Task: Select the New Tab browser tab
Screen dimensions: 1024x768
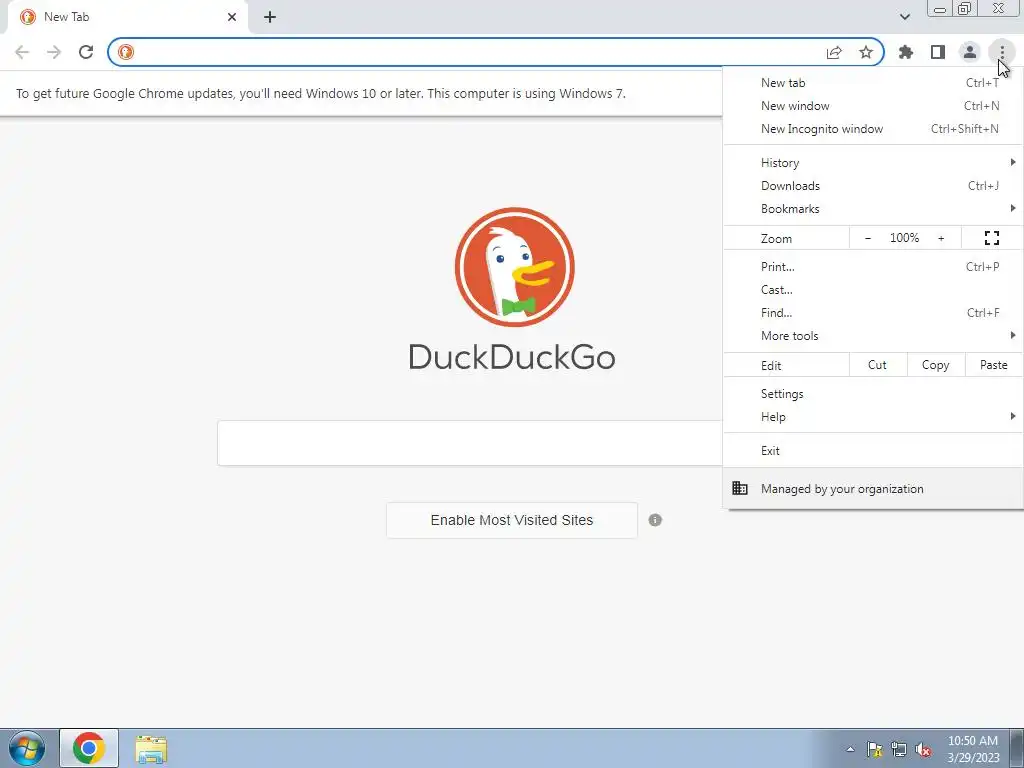Action: (x=127, y=17)
